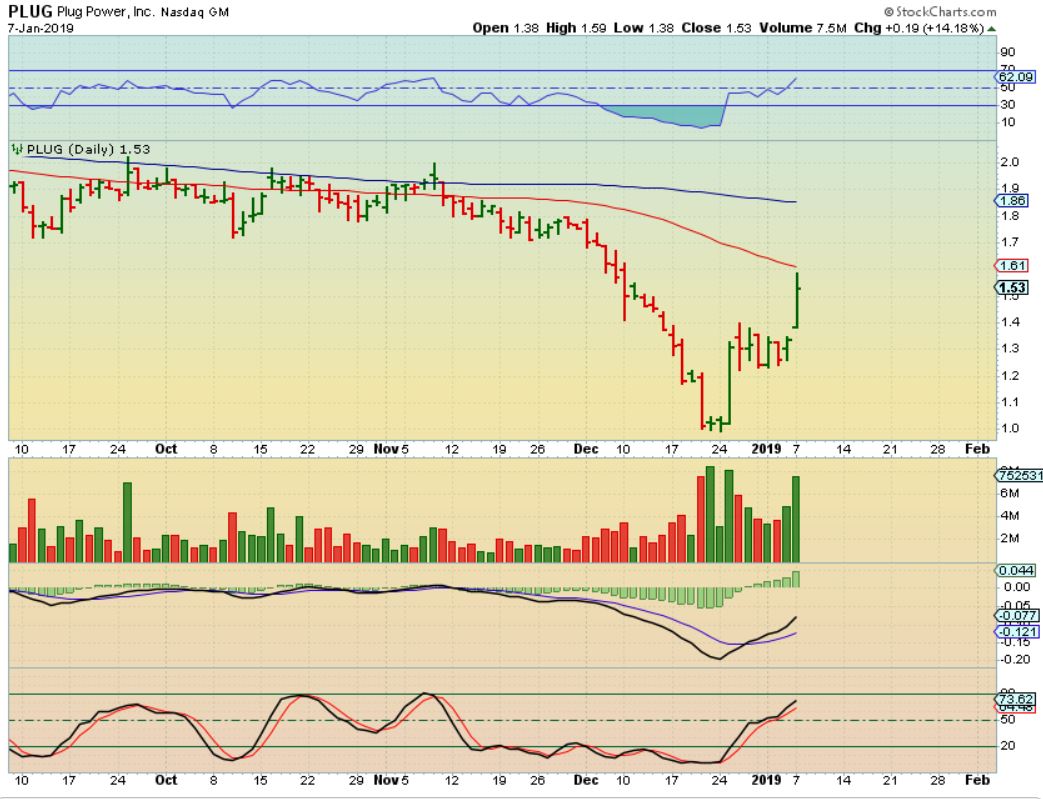Click the Low 1.38 value

[643, 28]
